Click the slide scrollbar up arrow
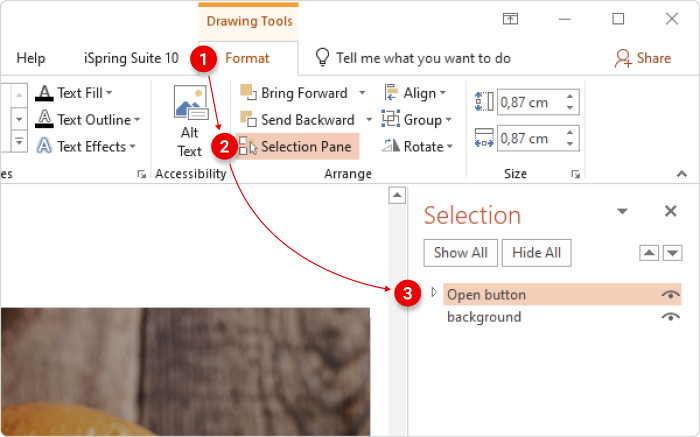The height and width of the screenshot is (437, 700). click(397, 196)
